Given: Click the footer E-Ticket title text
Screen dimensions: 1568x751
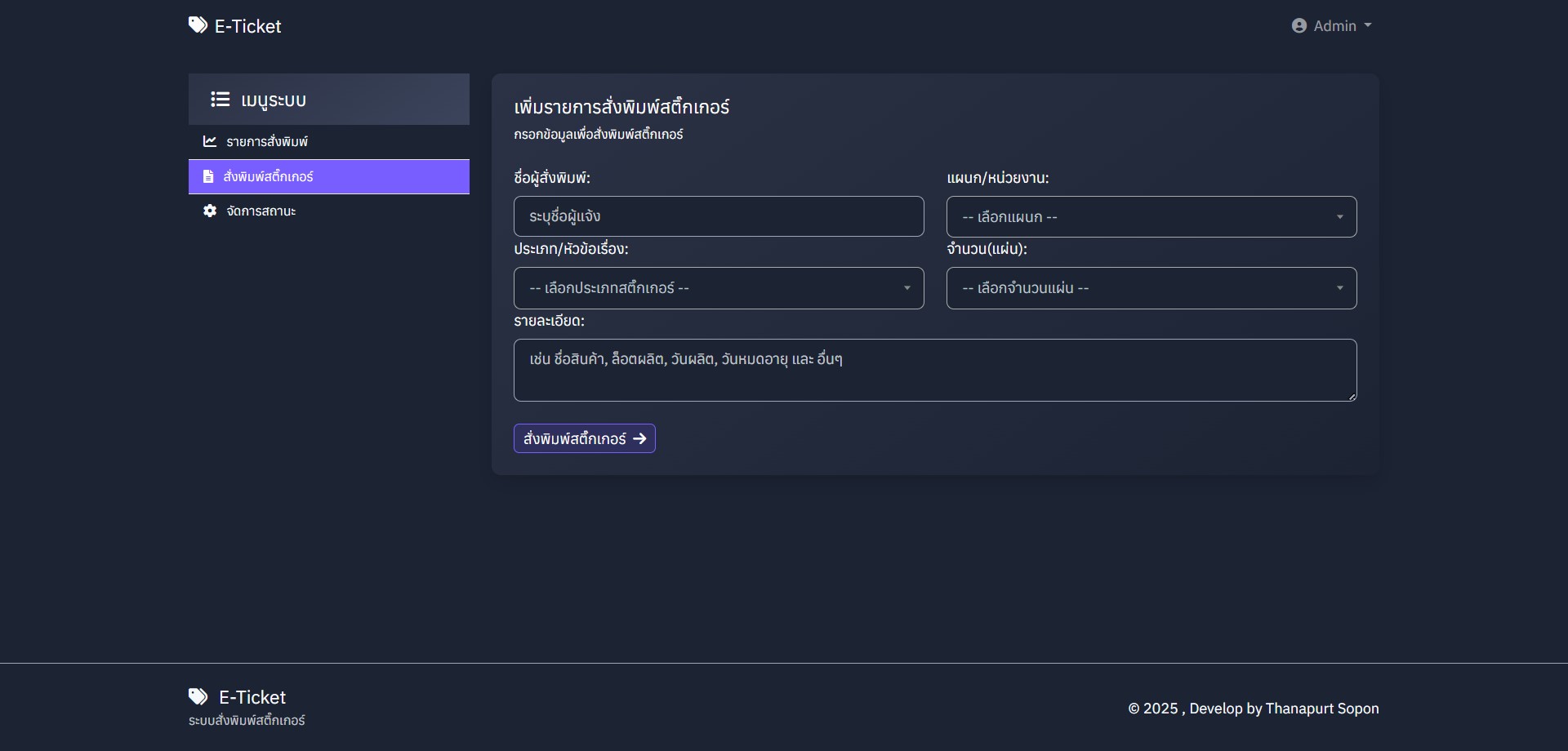Looking at the screenshot, I should pos(252,697).
